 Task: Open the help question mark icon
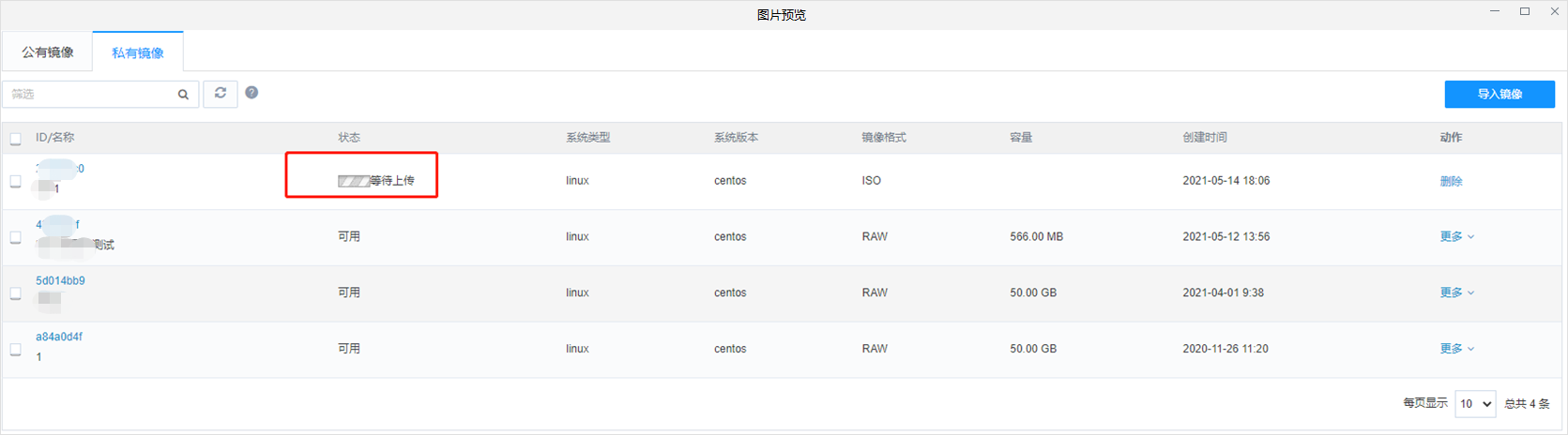point(251,92)
